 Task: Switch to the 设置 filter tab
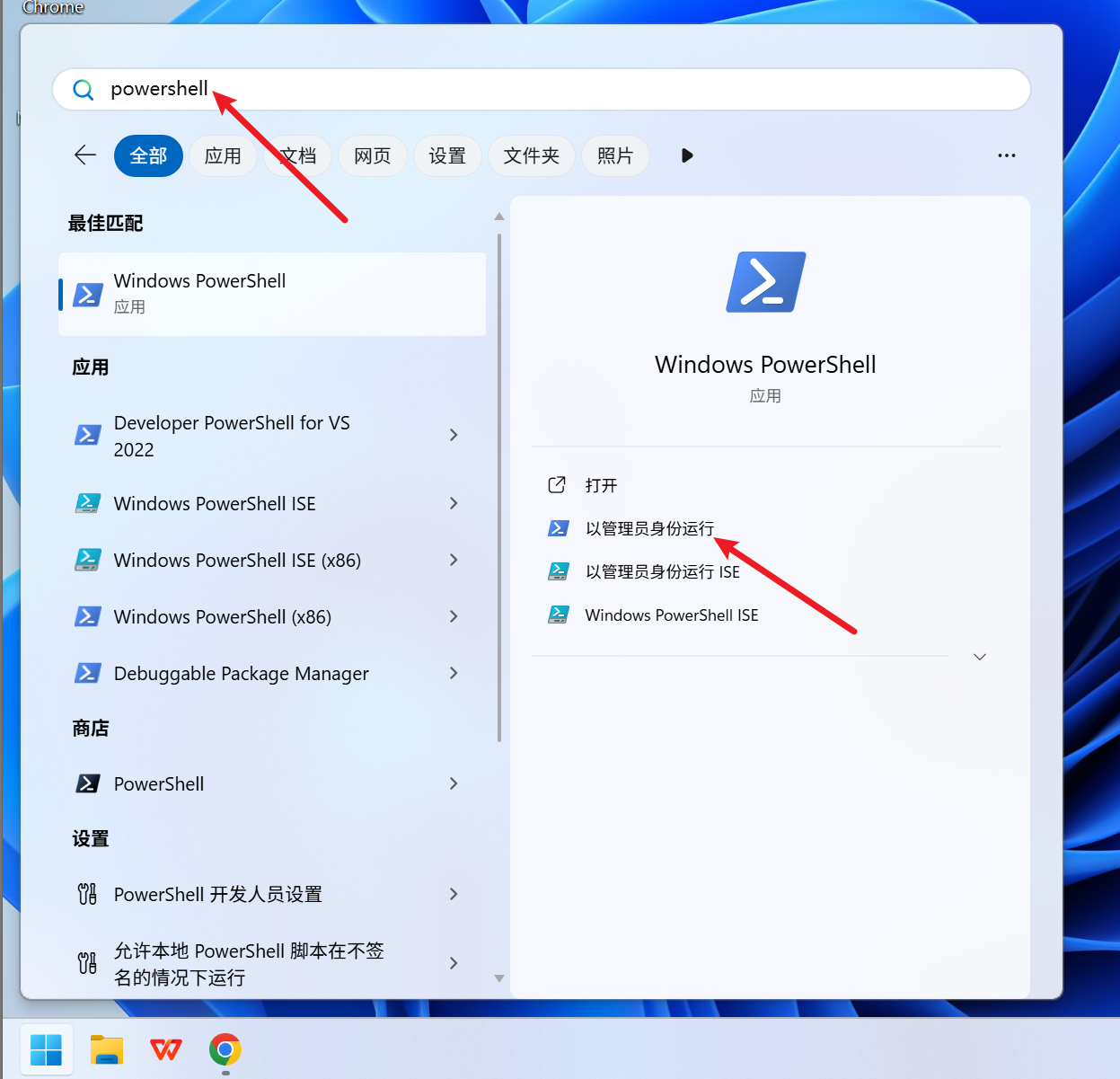446,156
